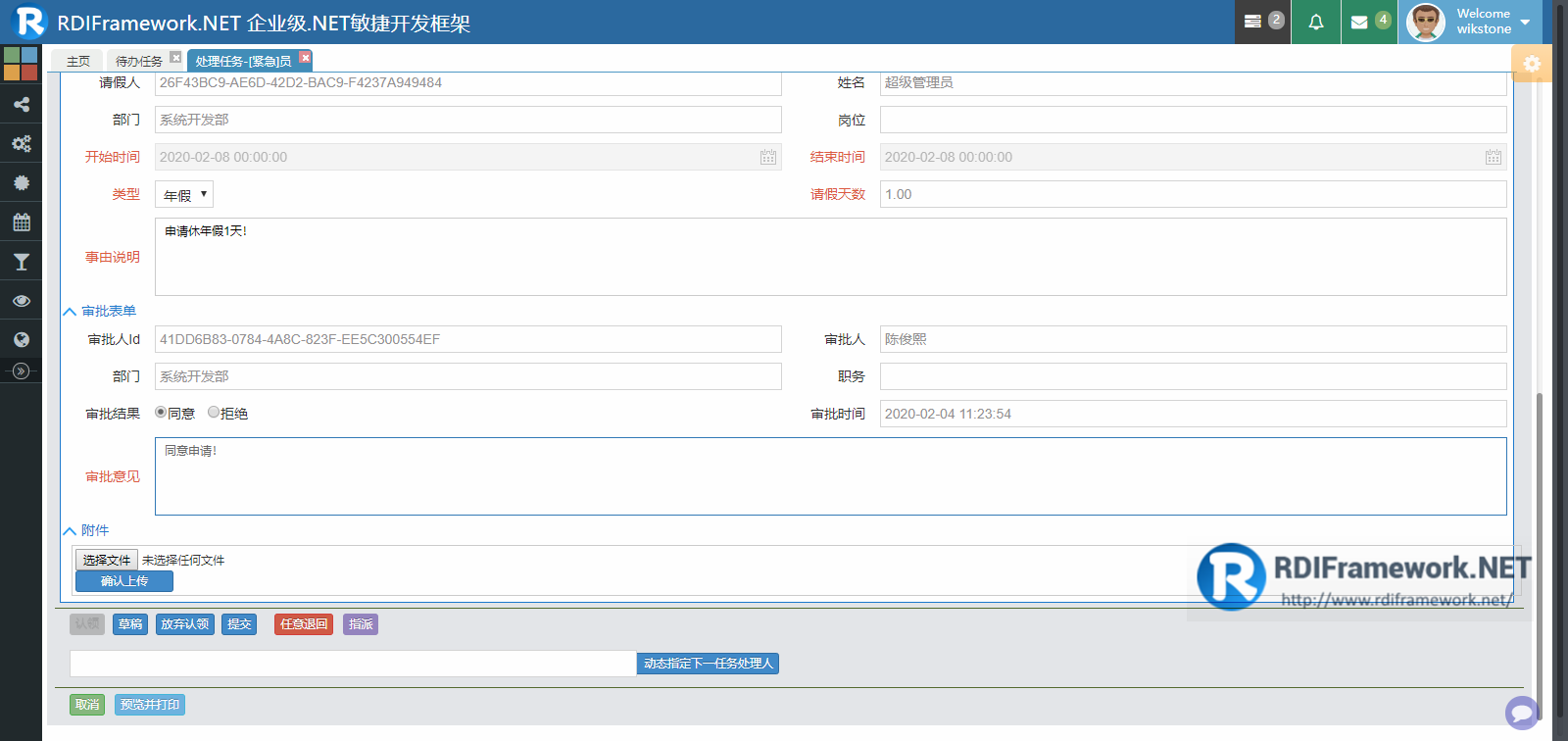Click the 审批人 field showing 陈俊熙
The image size is (1568, 741).
1194,339
